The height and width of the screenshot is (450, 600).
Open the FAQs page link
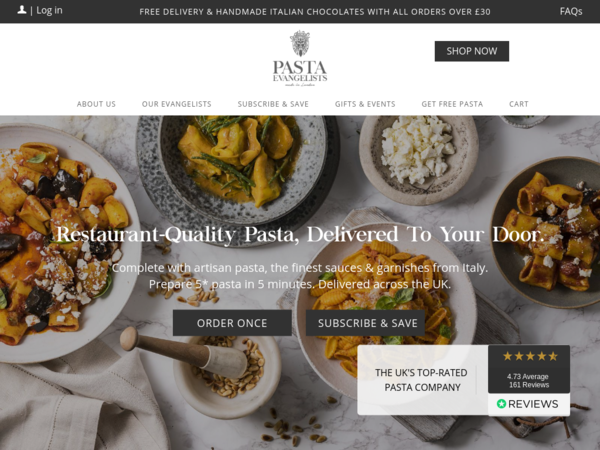coord(571,11)
